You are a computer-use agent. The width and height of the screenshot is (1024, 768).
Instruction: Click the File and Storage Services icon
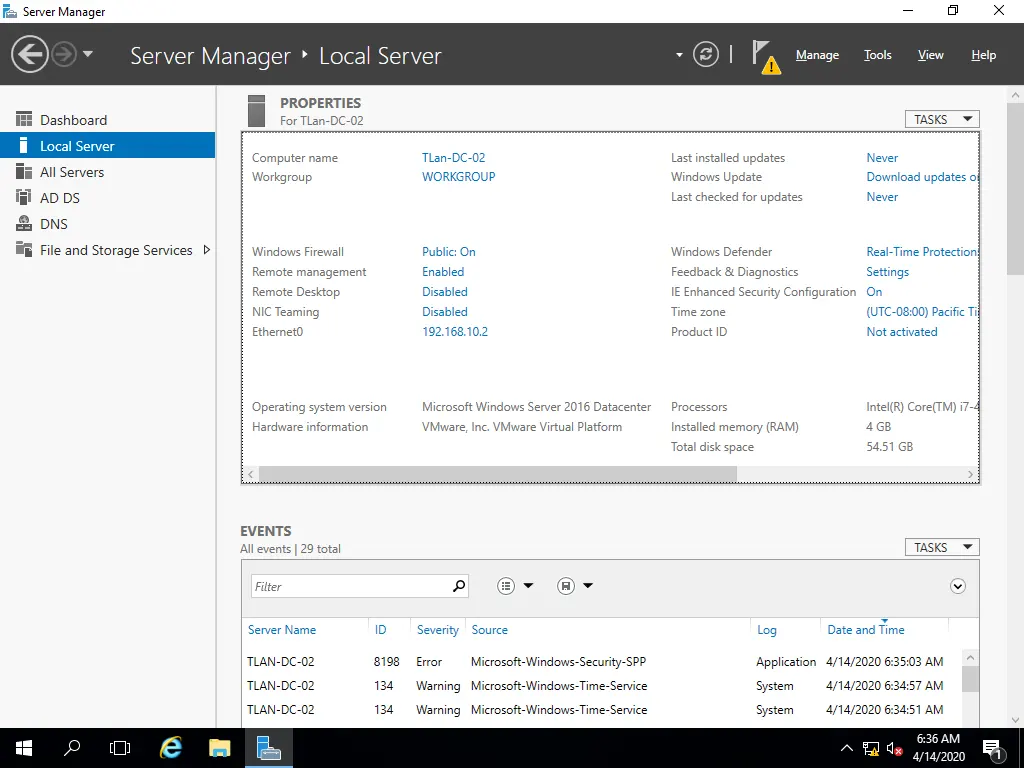[24, 249]
